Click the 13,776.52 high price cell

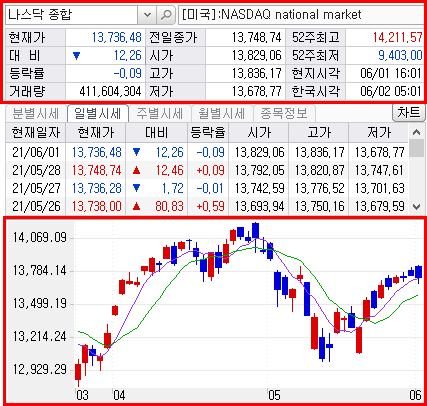(319, 188)
